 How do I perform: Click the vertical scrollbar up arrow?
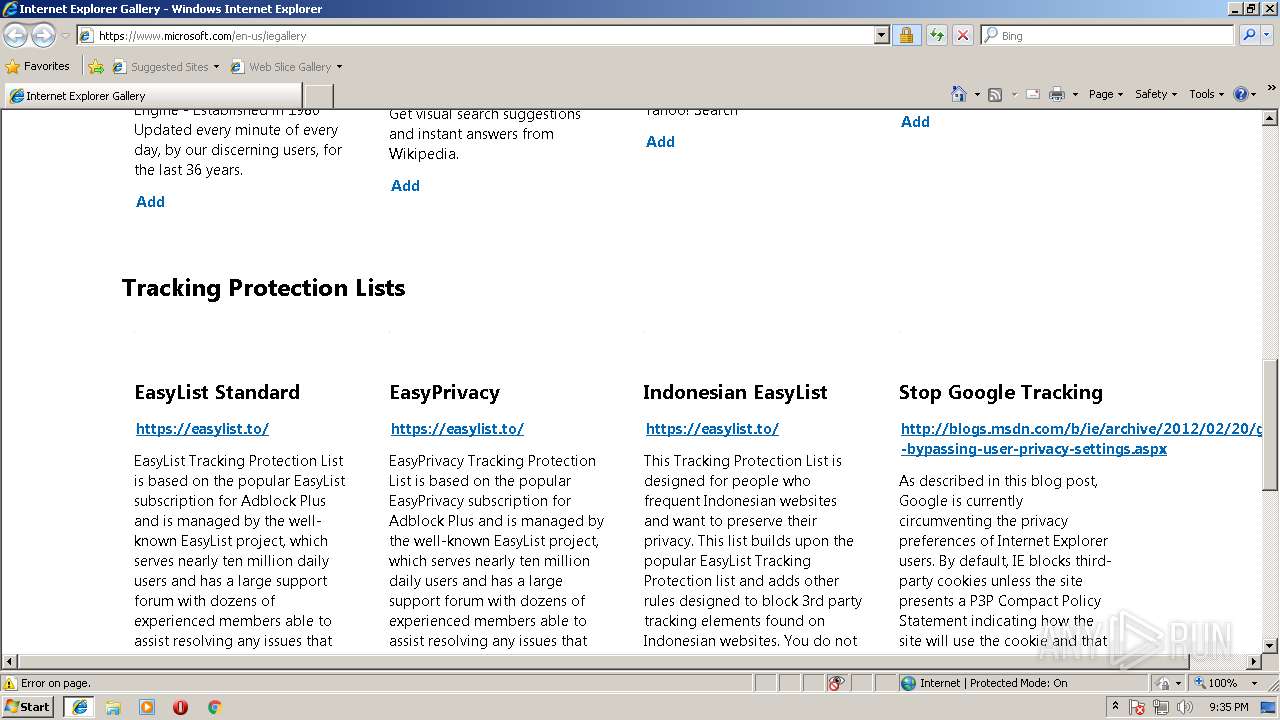click(x=1270, y=118)
